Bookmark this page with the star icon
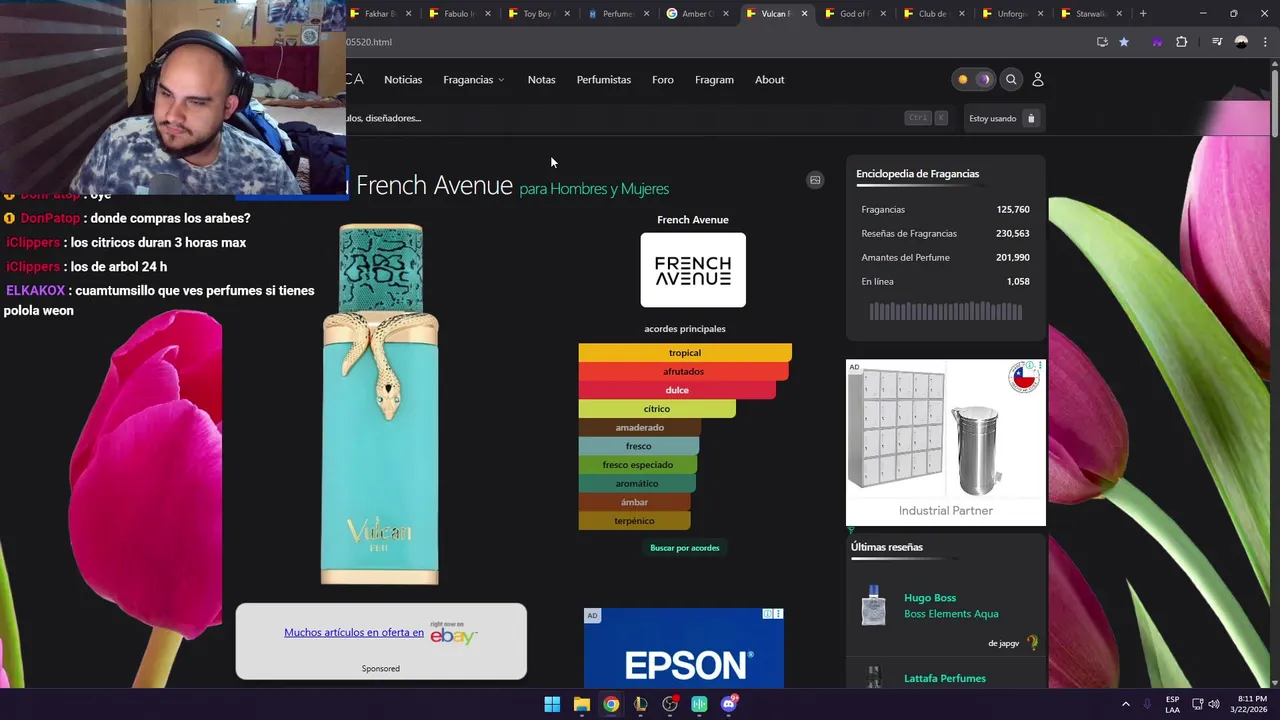This screenshot has width=1280, height=720. 1124,42
